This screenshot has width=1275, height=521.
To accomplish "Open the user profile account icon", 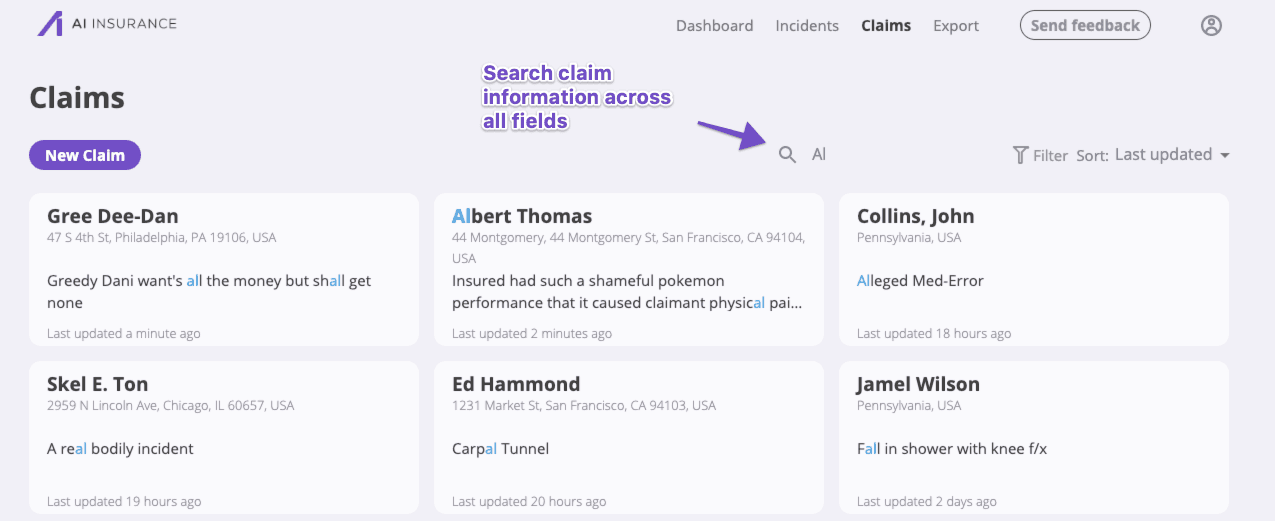I will 1211,26.
